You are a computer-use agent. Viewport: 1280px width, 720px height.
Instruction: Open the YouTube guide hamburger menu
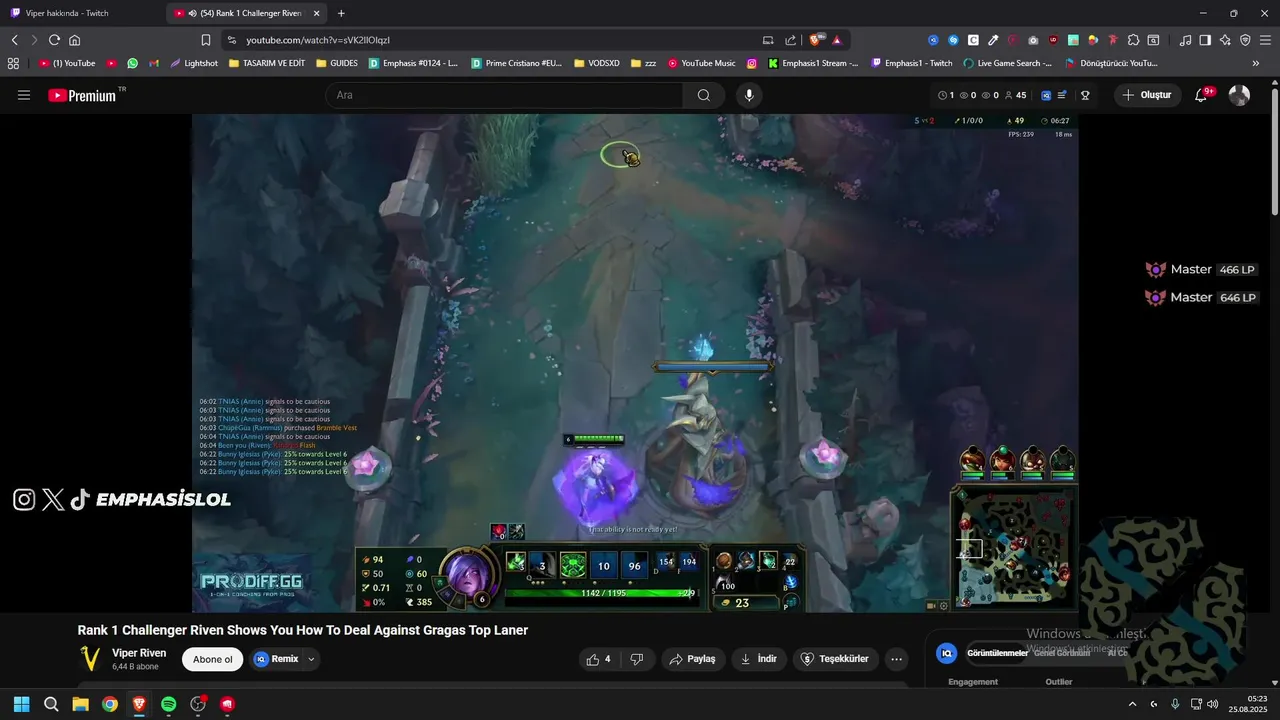click(24, 95)
